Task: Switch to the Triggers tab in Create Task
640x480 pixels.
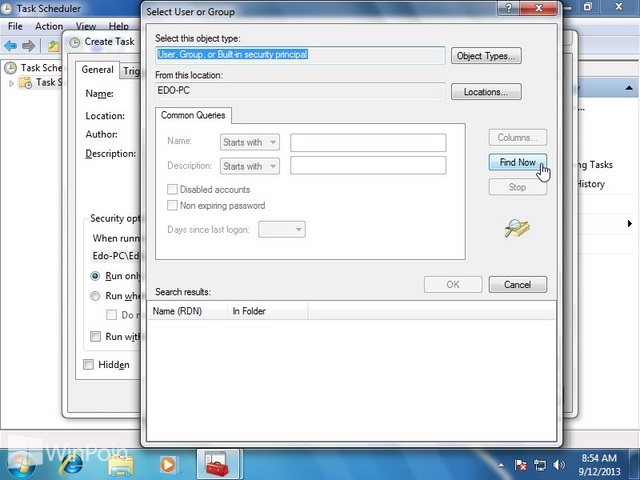Action: tap(131, 71)
